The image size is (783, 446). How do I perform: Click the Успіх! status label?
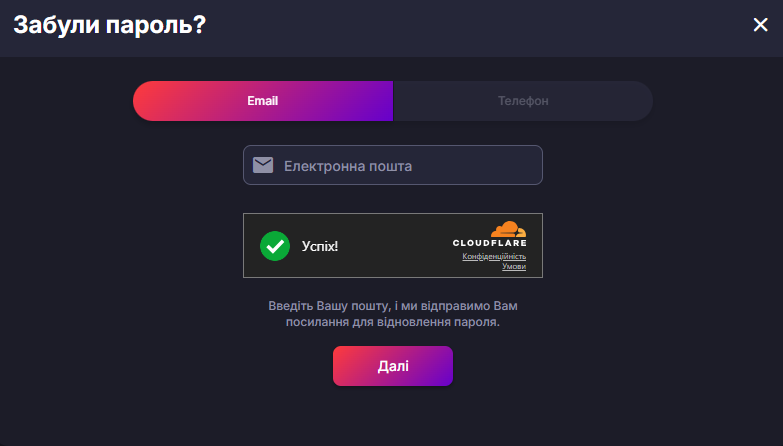tap(320, 246)
